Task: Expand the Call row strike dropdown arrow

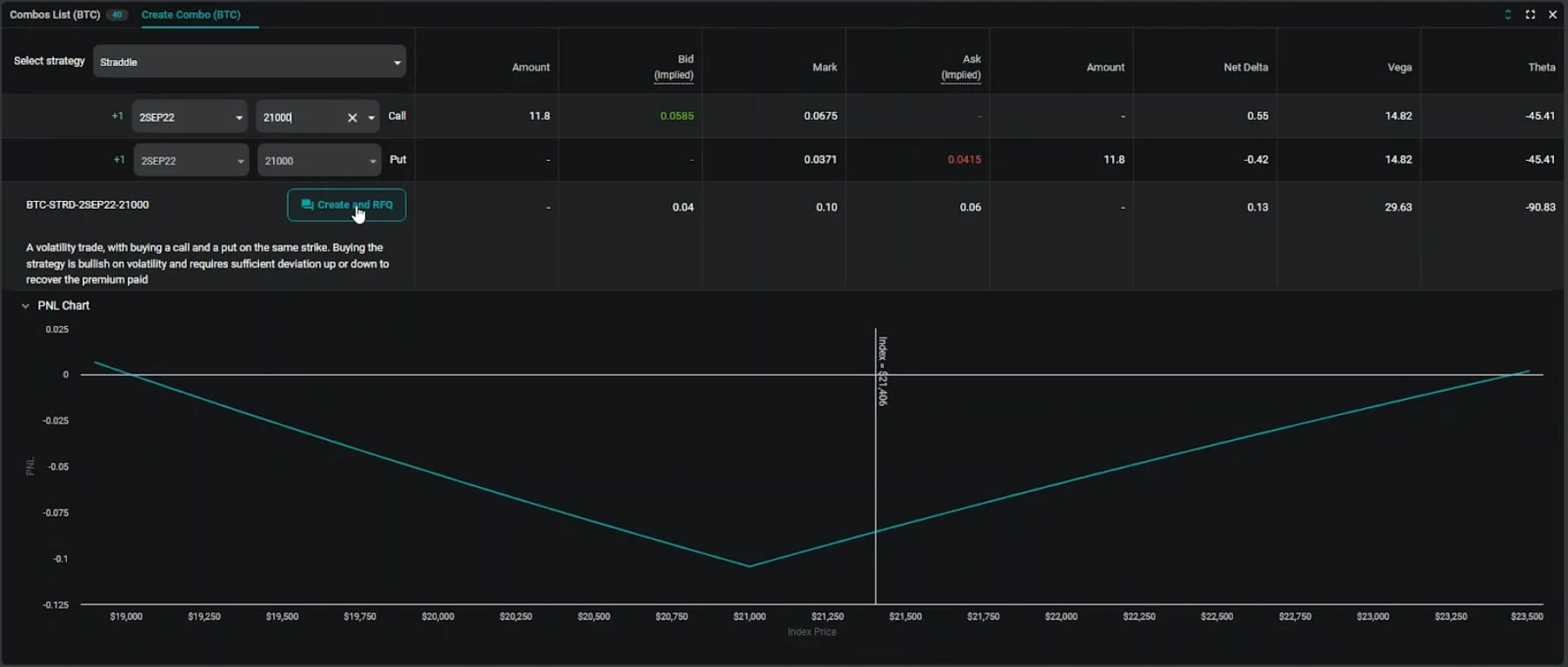Action: click(371, 117)
